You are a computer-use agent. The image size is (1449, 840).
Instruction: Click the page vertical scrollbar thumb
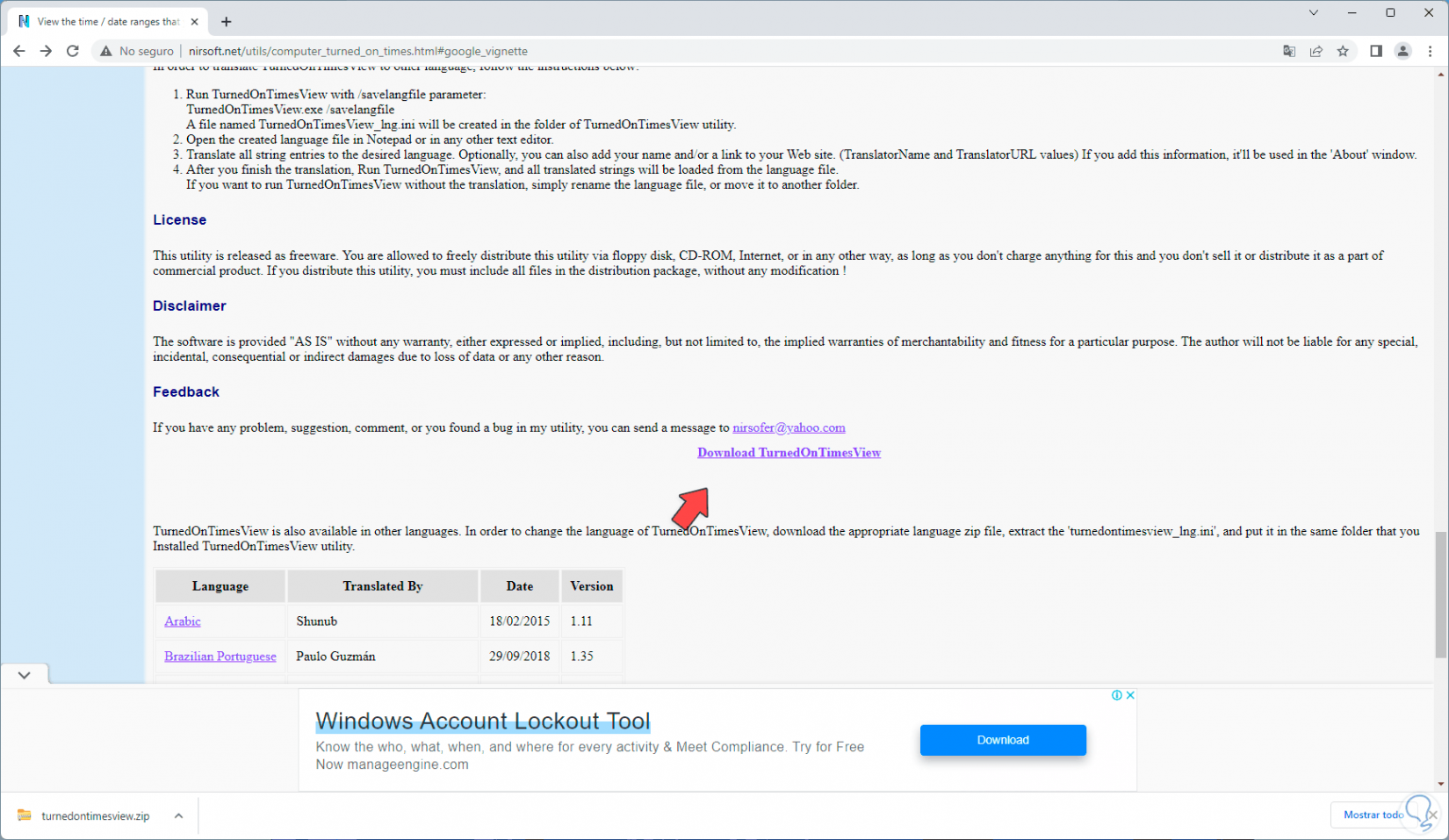point(1440,594)
